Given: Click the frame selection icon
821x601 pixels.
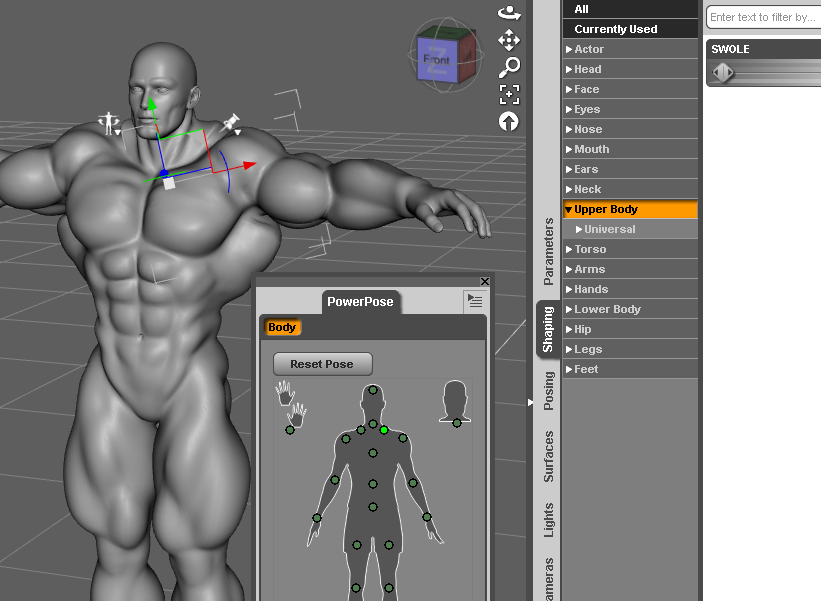Looking at the screenshot, I should 509,95.
